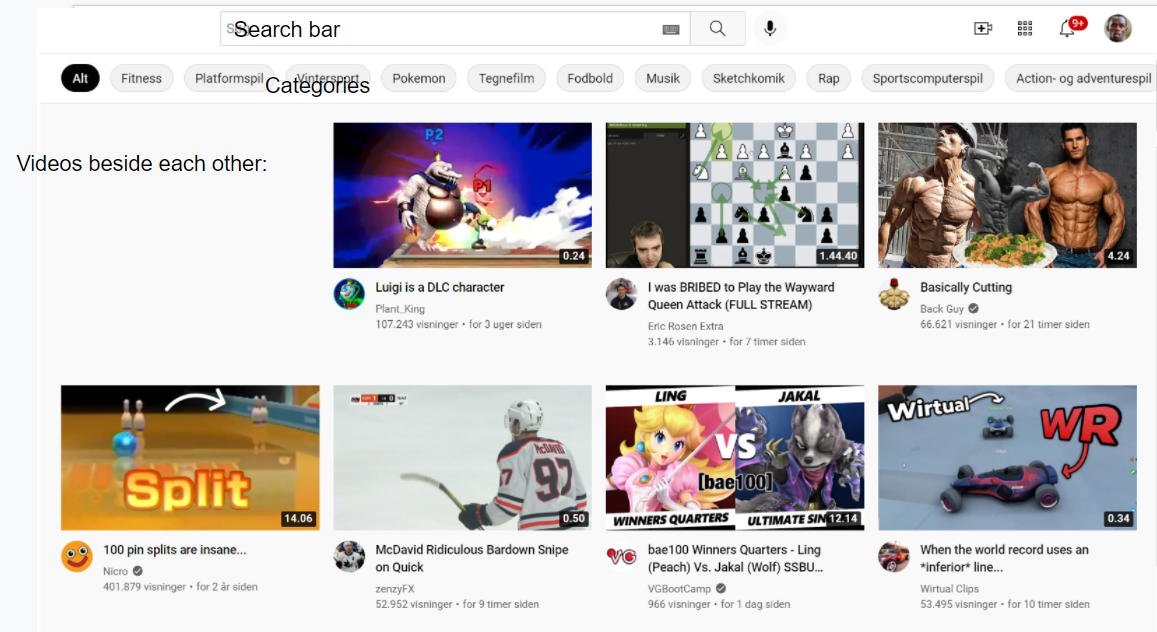Click the '53.495 visninger' view count text
This screenshot has height=632, width=1157.
[x=959, y=604]
